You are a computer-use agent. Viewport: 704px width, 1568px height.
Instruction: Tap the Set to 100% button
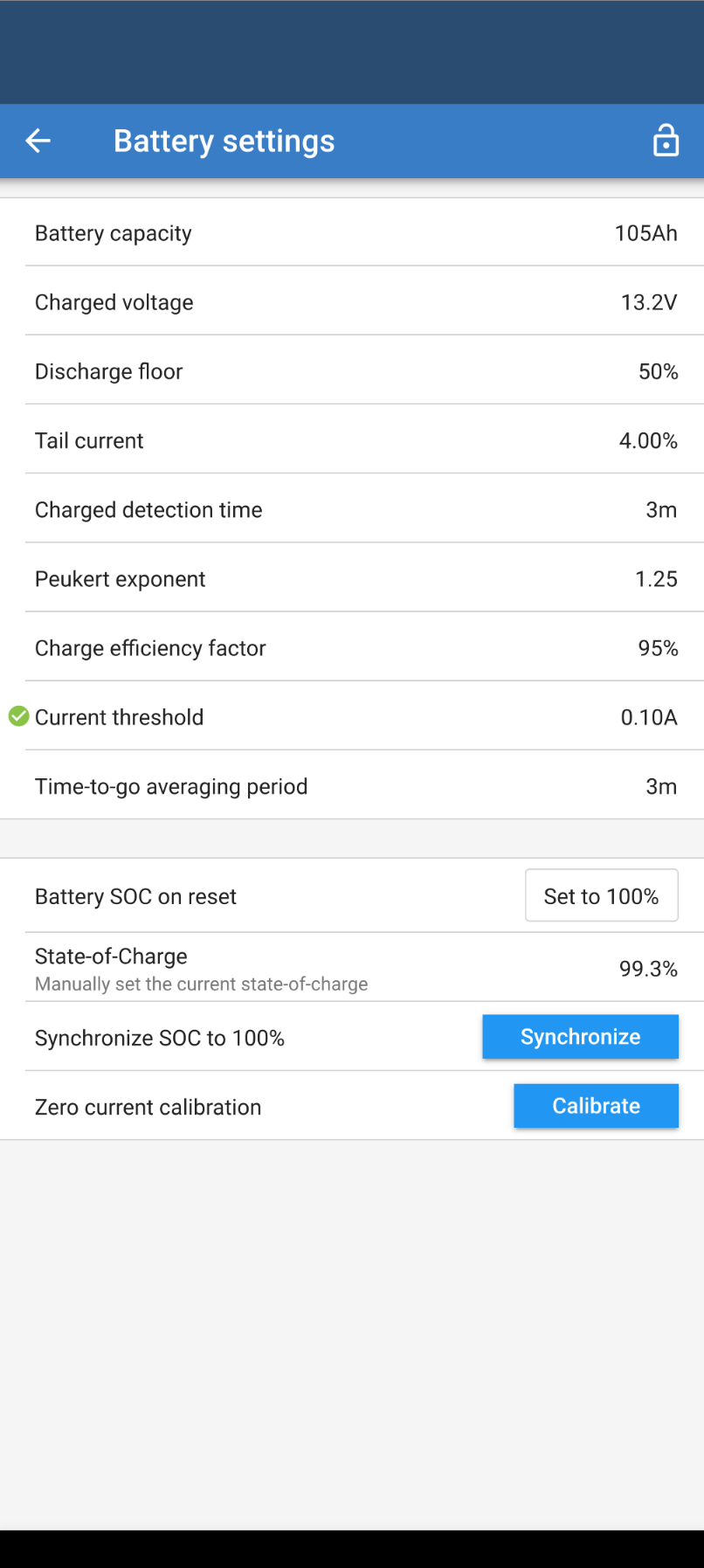[x=601, y=895]
